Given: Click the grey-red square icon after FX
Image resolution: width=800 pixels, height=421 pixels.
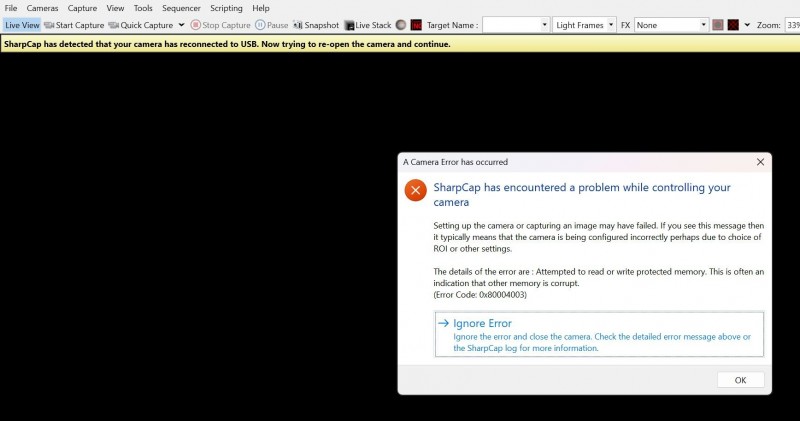Looking at the screenshot, I should click(718, 25).
